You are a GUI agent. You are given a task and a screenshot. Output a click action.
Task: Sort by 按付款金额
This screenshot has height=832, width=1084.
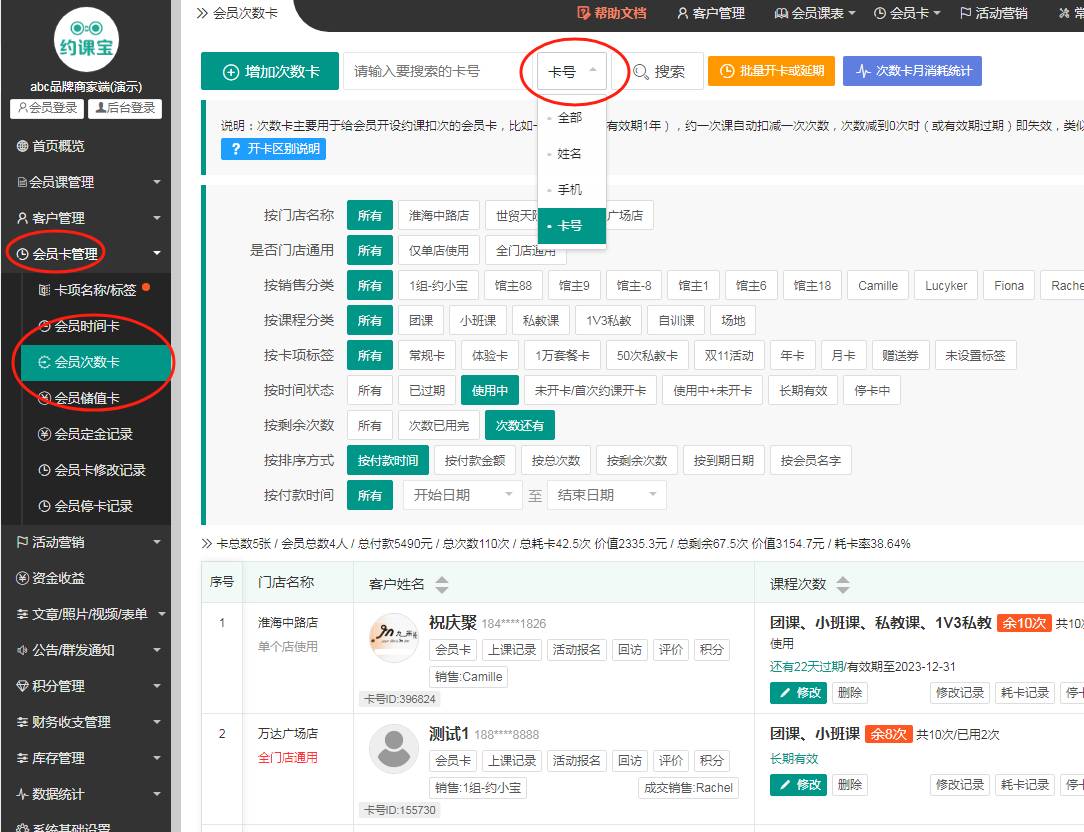pos(474,461)
